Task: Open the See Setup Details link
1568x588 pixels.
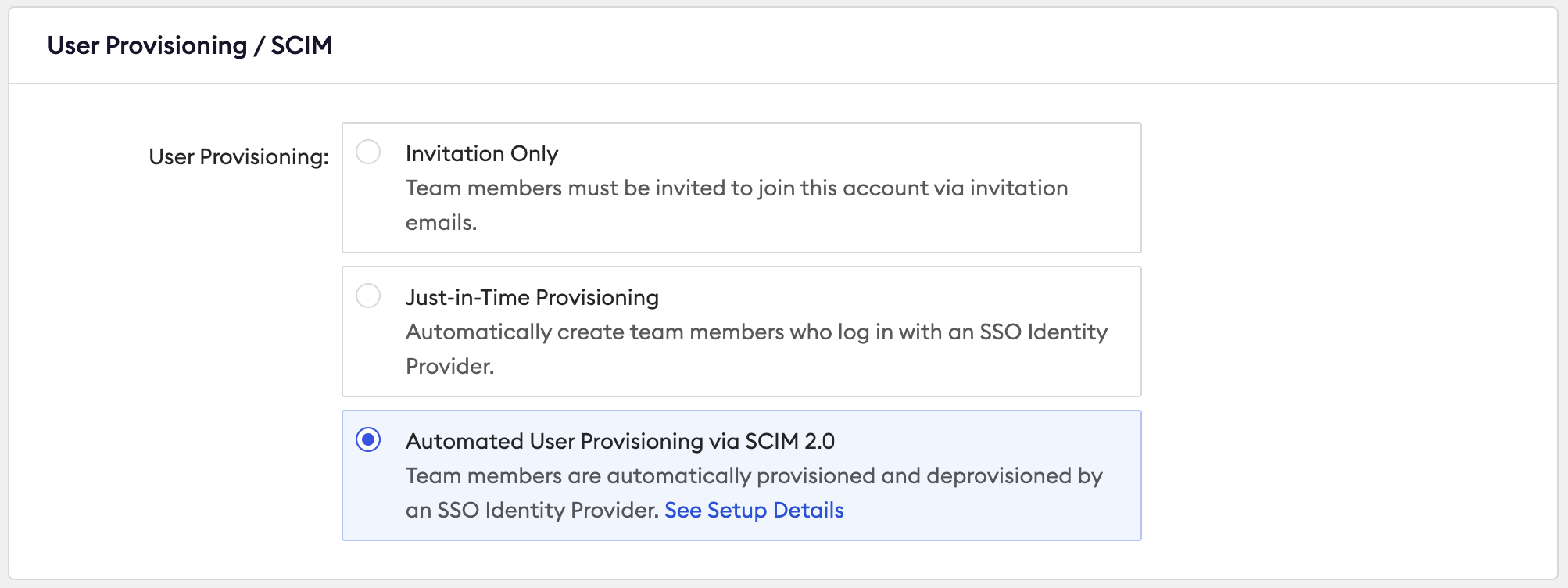Action: 753,510
